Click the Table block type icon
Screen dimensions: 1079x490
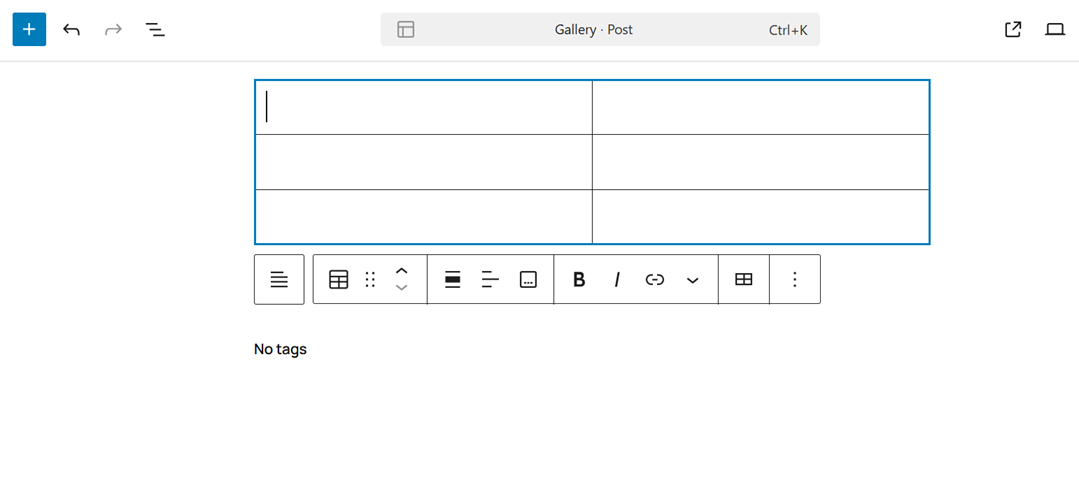coord(339,280)
